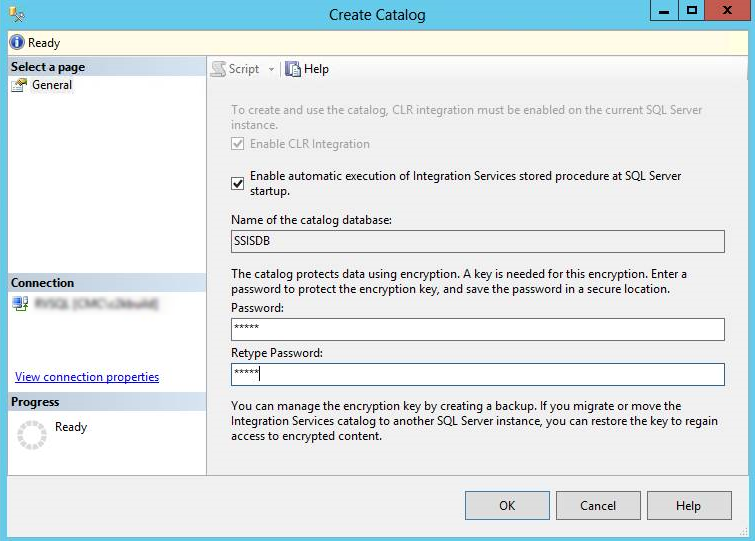Viewport: 755px width, 541px height.
Task: Click the blurred server connection name
Action: click(x=96, y=304)
